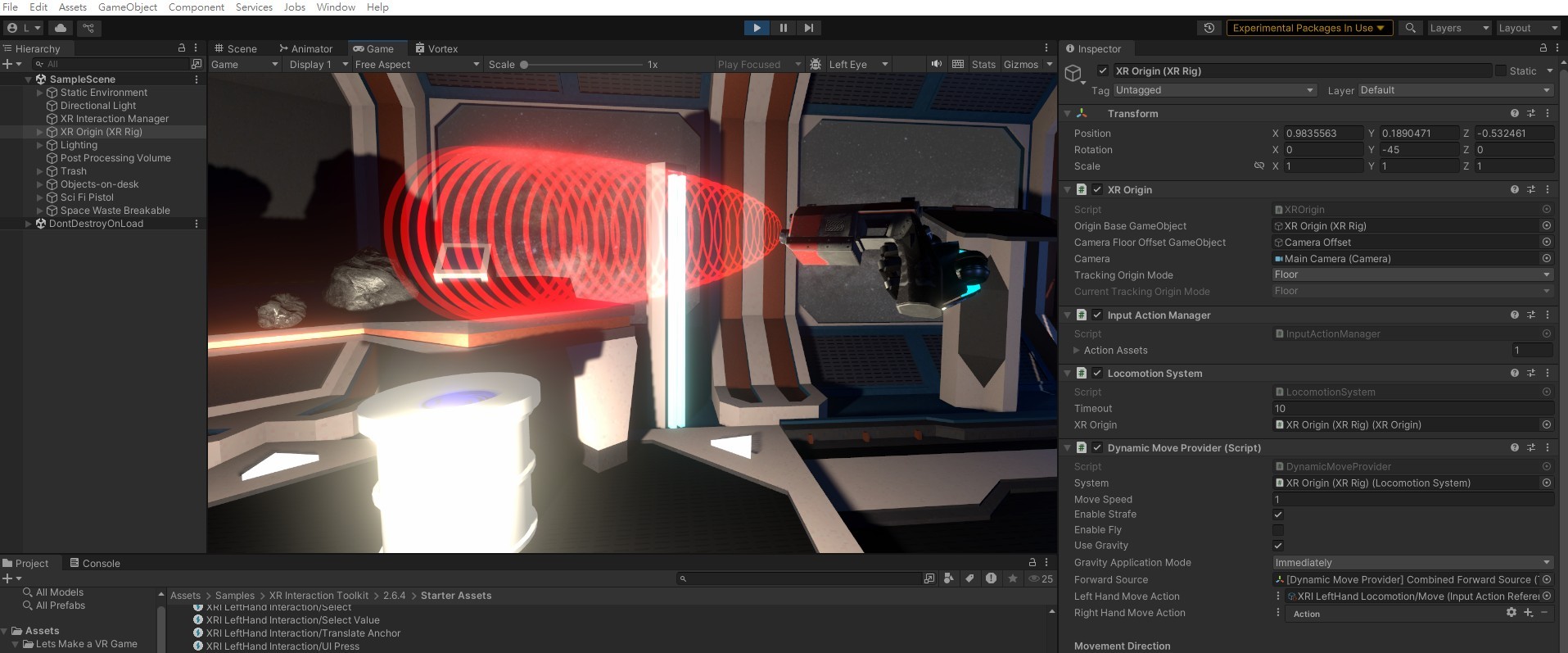Open the search-by-type filter icon in Project
Screen dimensions: 1568x653
(x=948, y=578)
